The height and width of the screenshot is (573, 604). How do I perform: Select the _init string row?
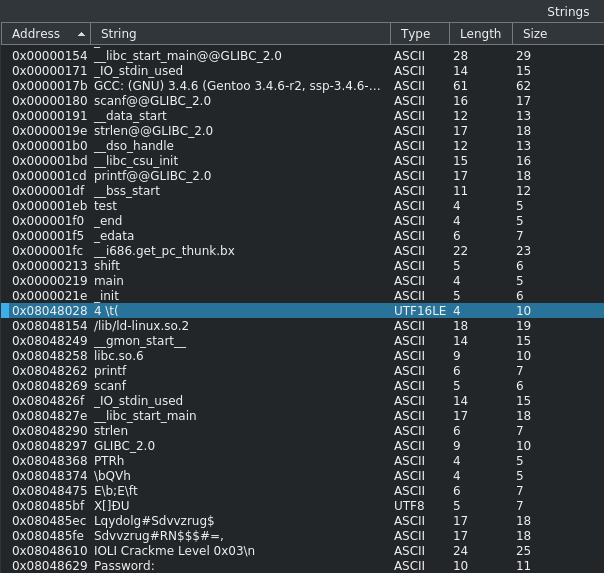pyautogui.click(x=302, y=296)
